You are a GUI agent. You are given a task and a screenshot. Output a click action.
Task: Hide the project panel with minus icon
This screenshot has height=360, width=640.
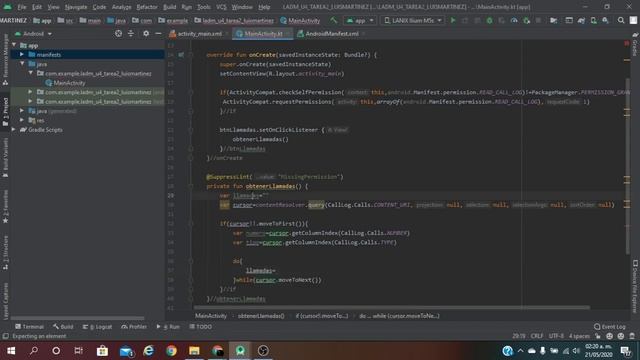(x=158, y=33)
